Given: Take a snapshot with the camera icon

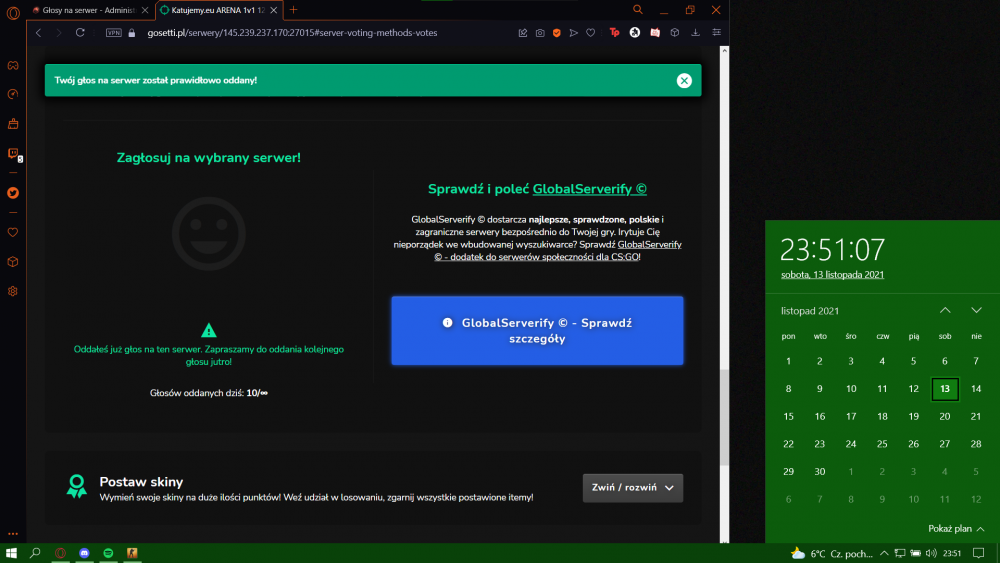Looking at the screenshot, I should (540, 33).
